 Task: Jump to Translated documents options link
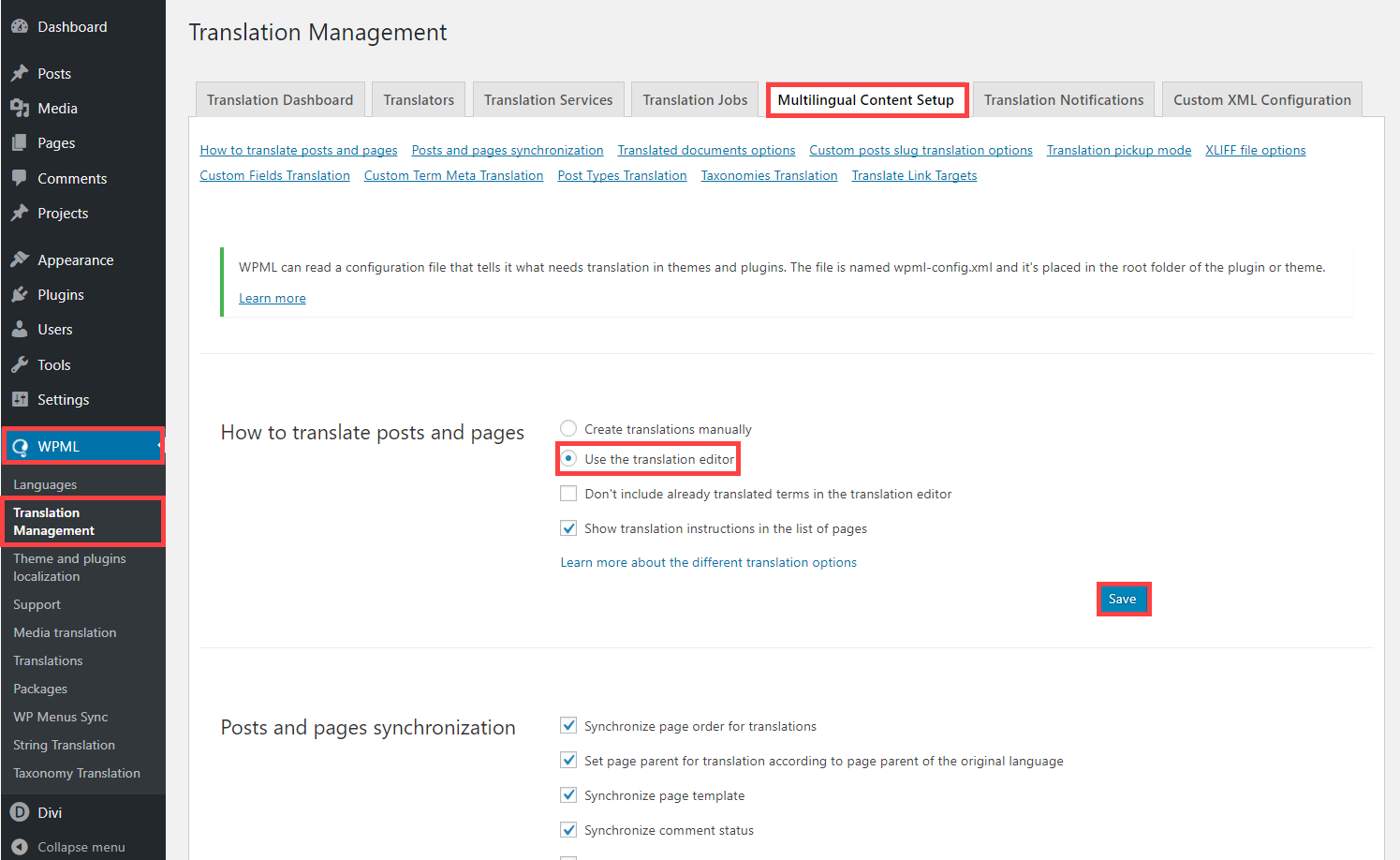[706, 150]
